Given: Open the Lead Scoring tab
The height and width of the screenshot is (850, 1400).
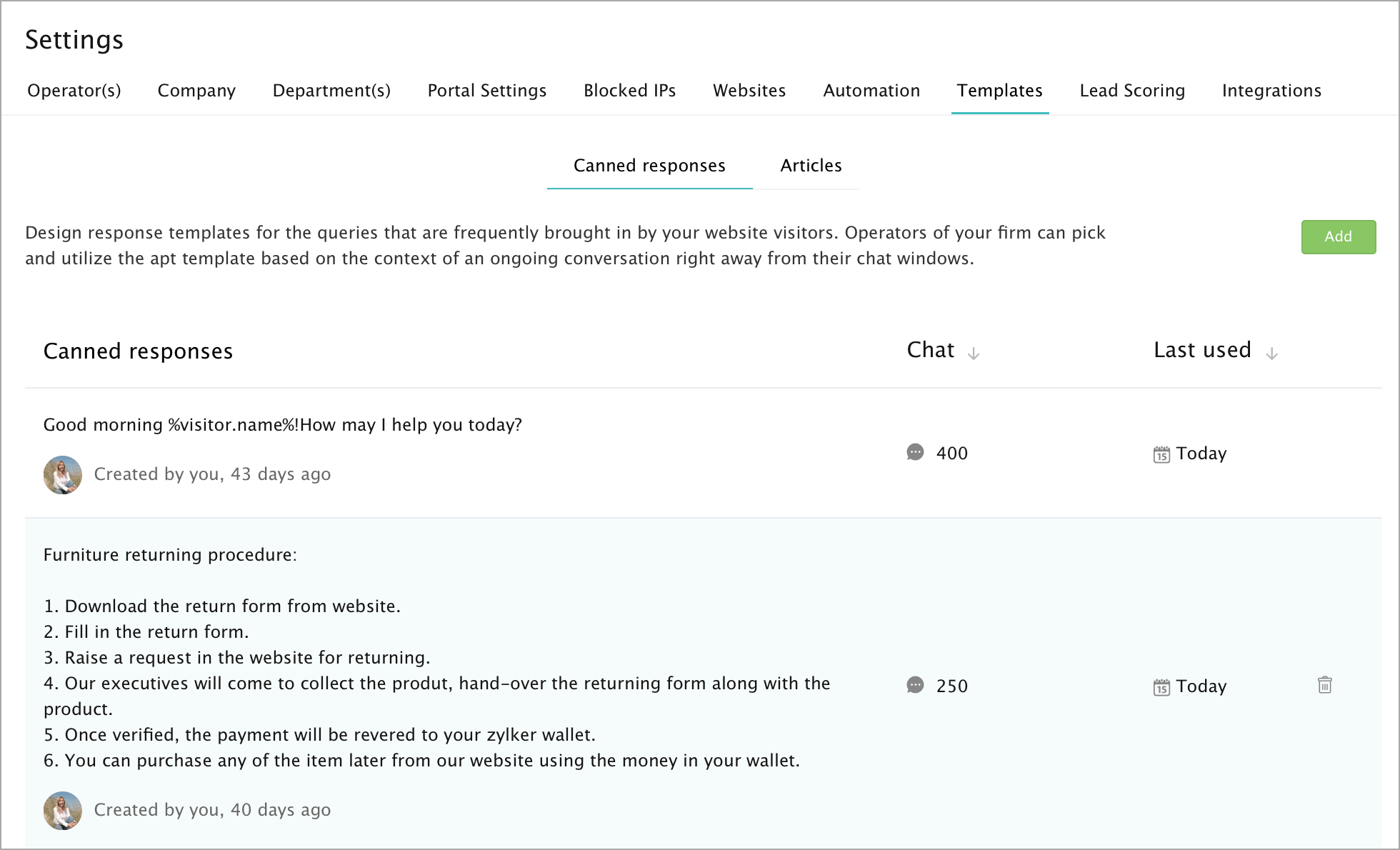Looking at the screenshot, I should [1132, 91].
